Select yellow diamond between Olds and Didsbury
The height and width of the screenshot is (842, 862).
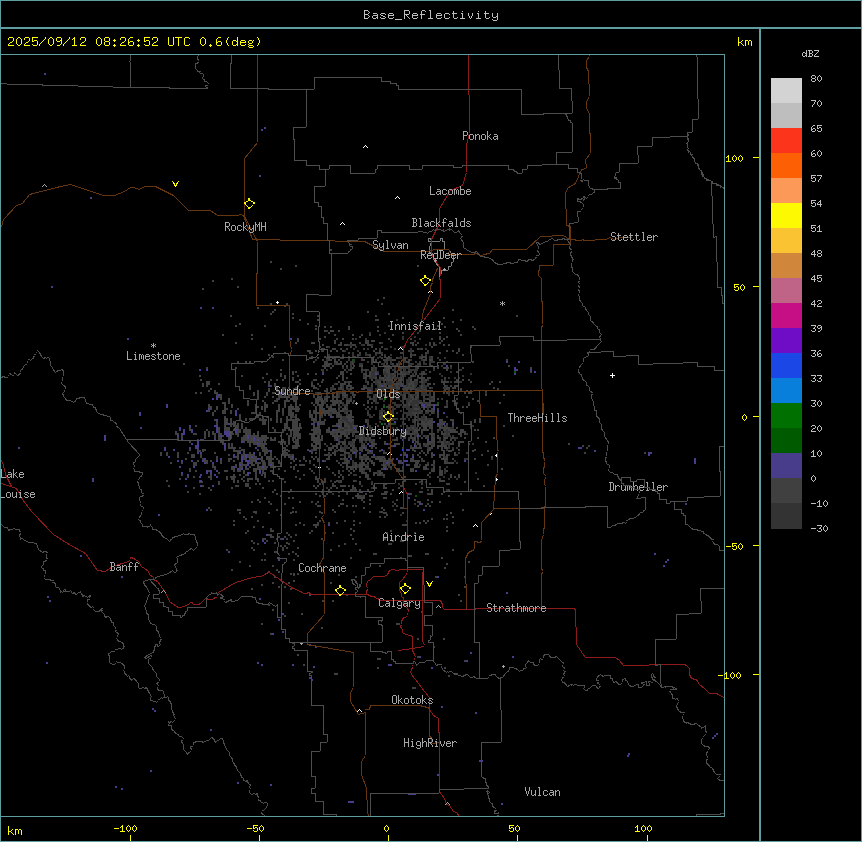pos(388,417)
